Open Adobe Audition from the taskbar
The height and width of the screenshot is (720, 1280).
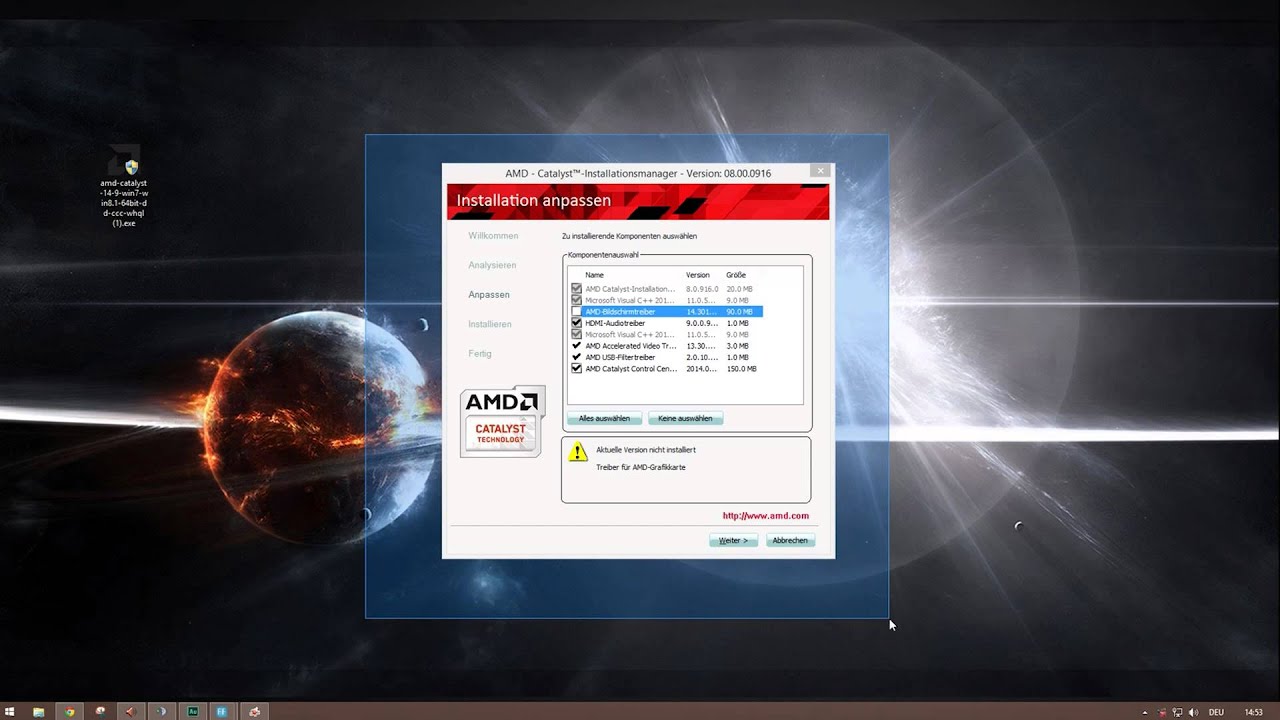(192, 712)
